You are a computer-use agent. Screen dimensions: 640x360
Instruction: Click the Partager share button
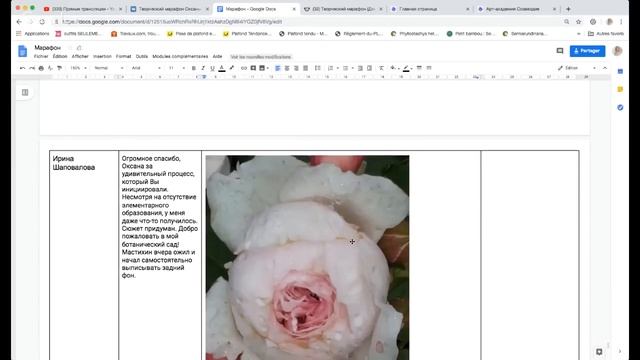587,51
